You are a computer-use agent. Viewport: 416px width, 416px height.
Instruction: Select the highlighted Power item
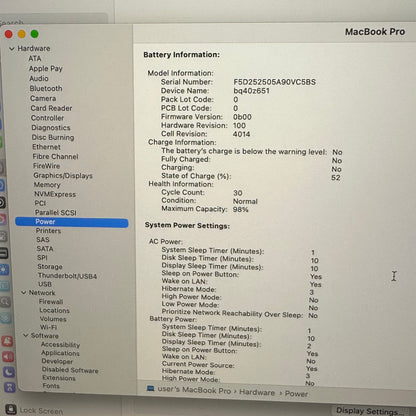pyautogui.click(x=72, y=222)
